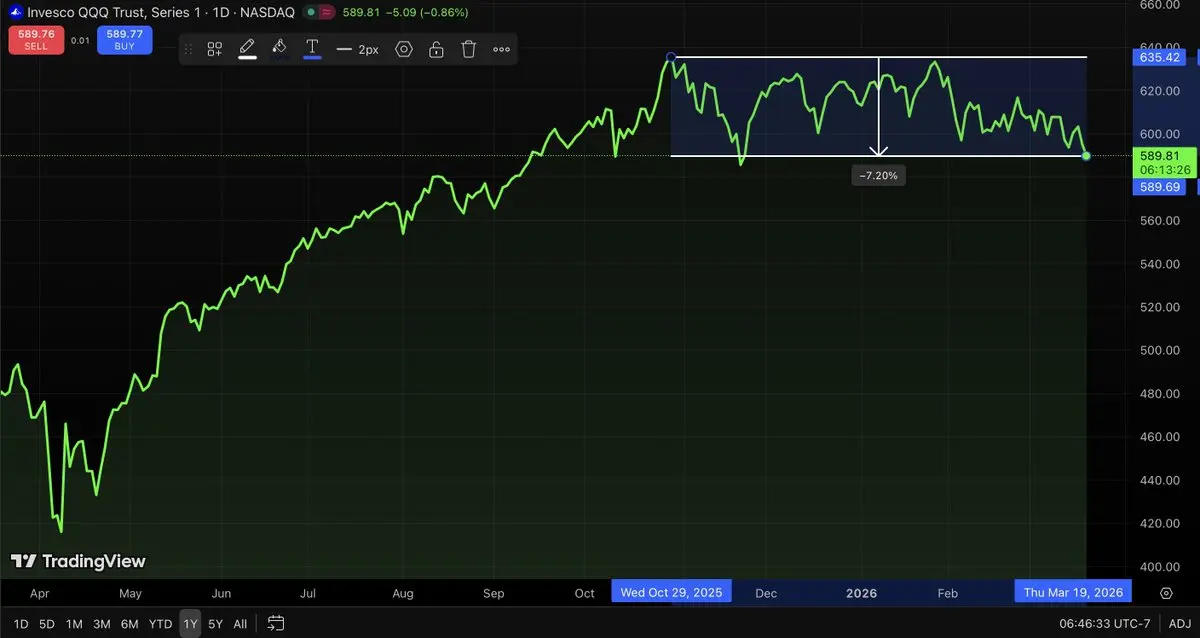Click the price range drawing's top-left handle

coord(671,58)
